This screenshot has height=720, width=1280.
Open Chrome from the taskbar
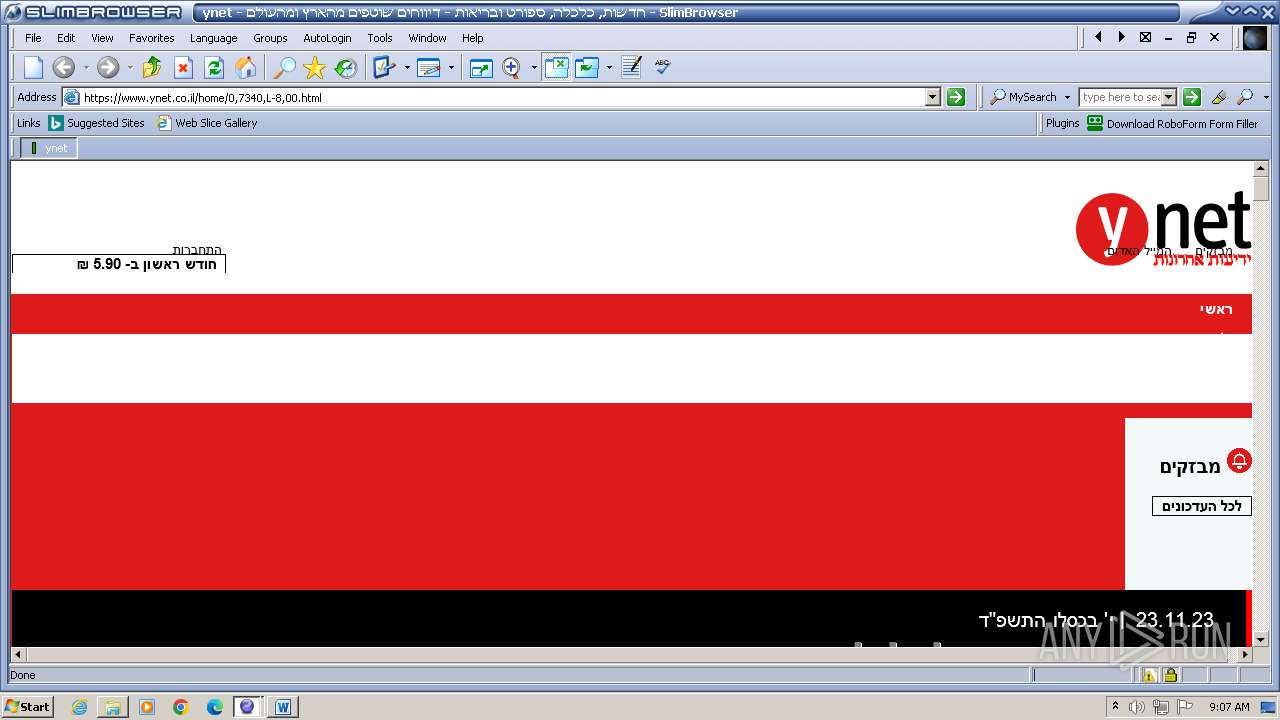click(x=181, y=707)
